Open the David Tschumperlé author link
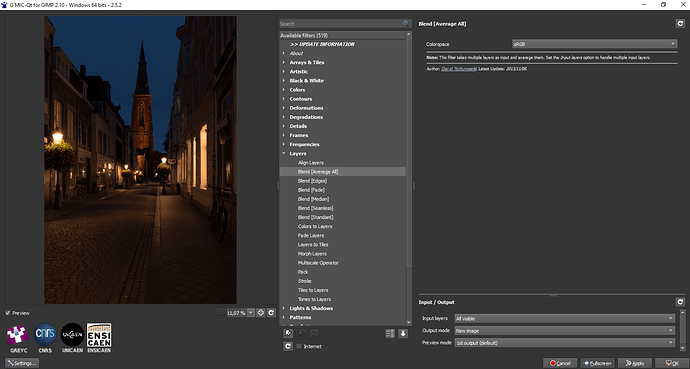This screenshot has height=369, width=690. tap(459, 69)
